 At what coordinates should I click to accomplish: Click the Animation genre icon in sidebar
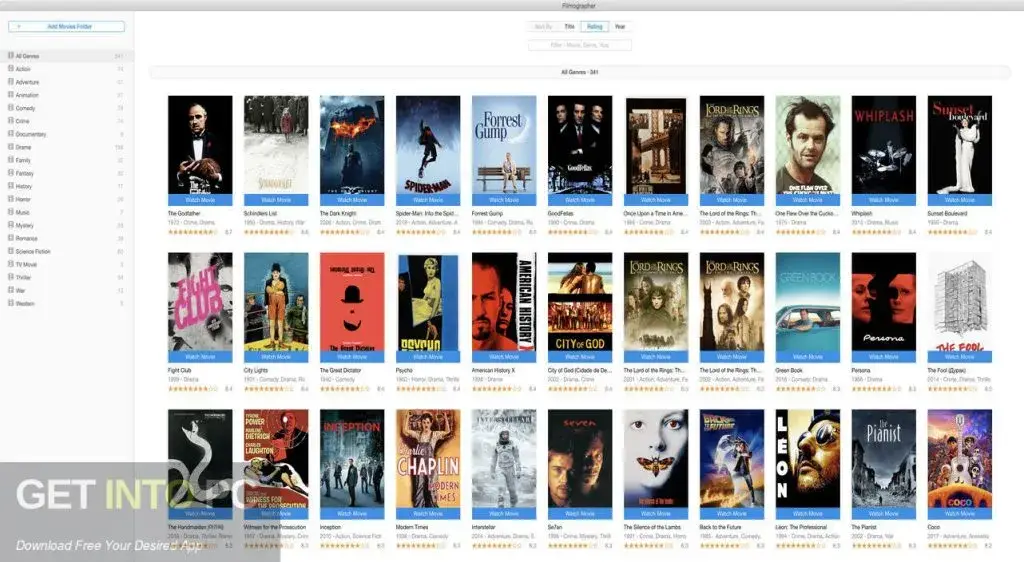[10, 95]
